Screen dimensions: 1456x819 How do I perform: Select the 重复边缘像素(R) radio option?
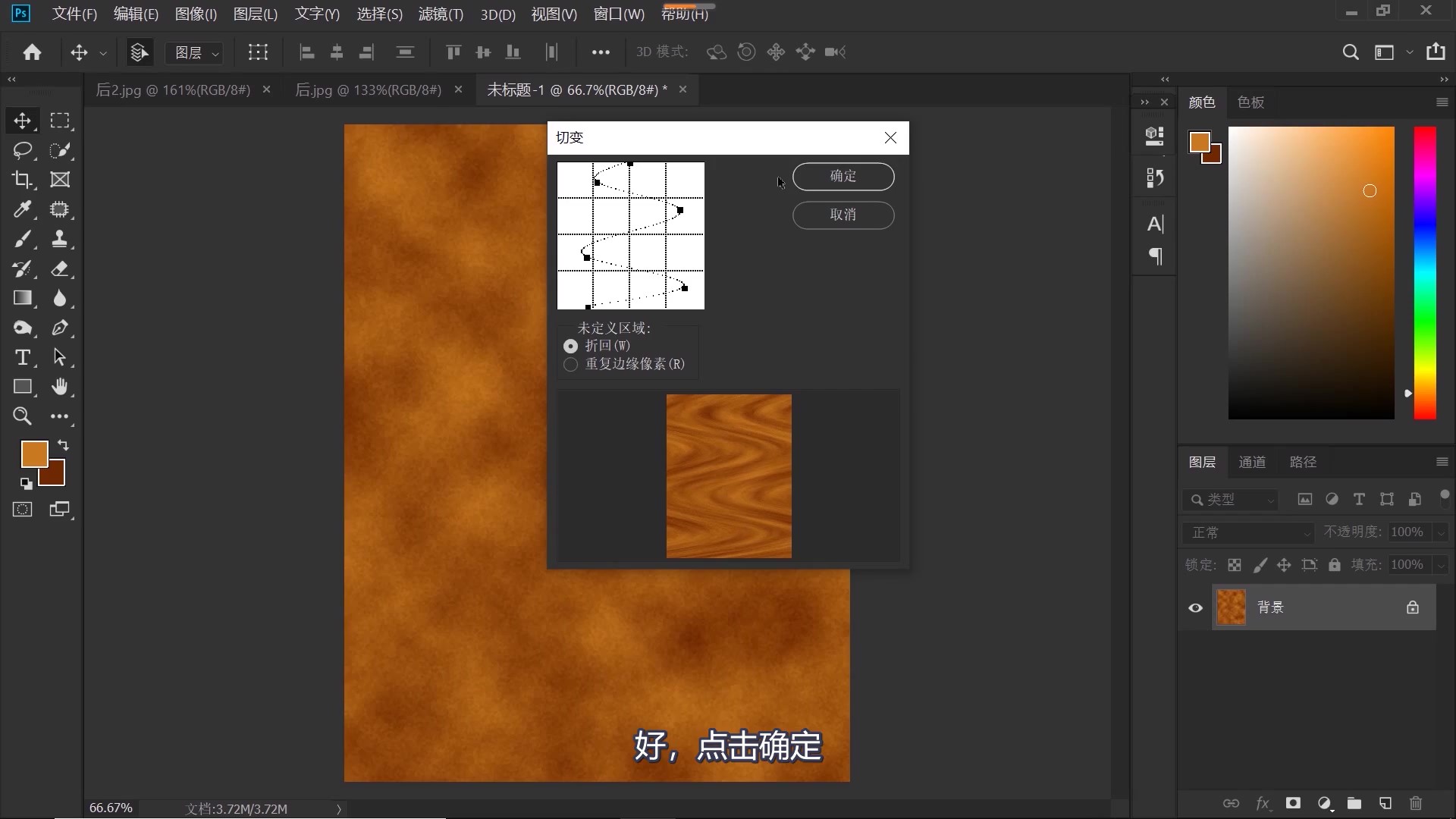tap(570, 364)
